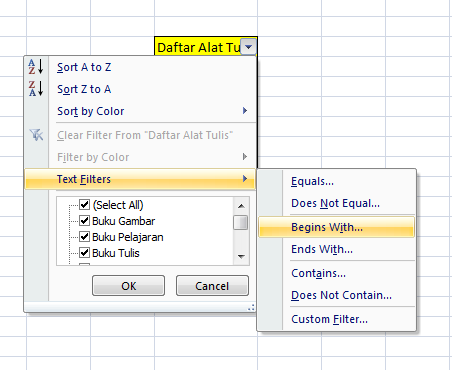The image size is (452, 370).
Task: Click the Buku Pelajaran list label
Action: 128,237
